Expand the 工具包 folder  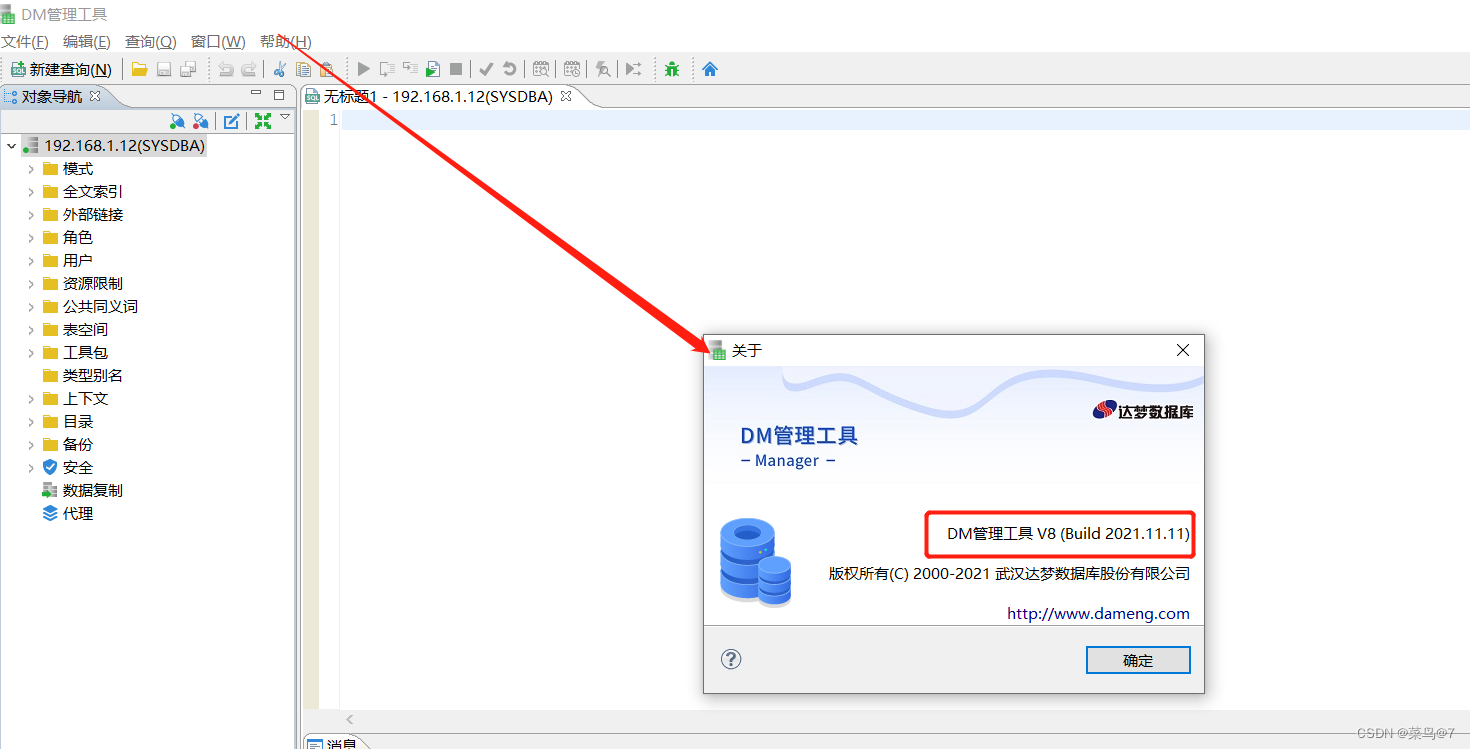point(31,353)
